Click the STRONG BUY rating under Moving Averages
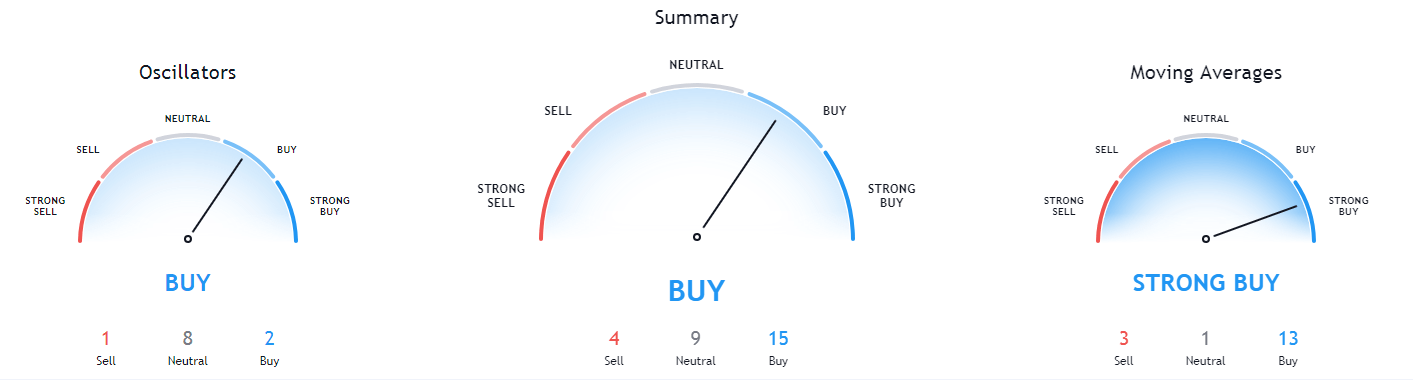This screenshot has height=382, width=1413. tap(1206, 283)
